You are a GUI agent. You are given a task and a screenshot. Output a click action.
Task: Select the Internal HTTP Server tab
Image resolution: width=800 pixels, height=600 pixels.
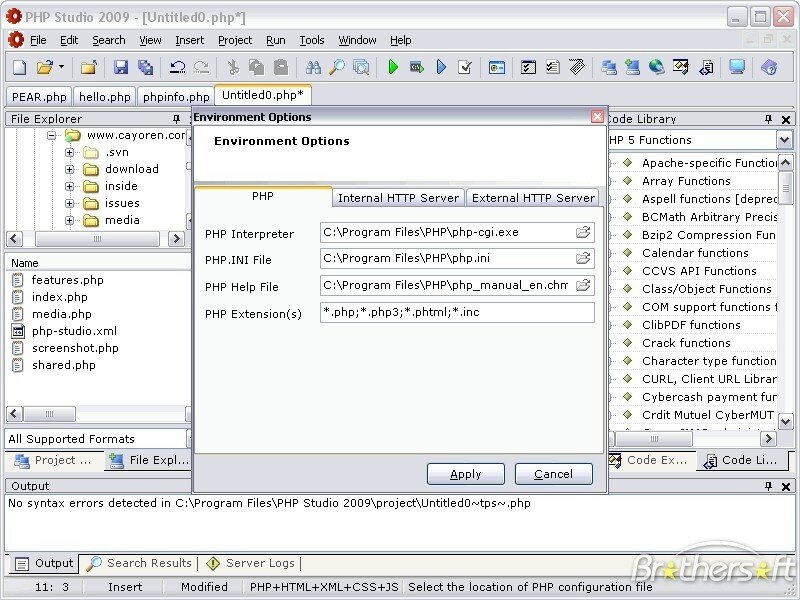(x=398, y=198)
